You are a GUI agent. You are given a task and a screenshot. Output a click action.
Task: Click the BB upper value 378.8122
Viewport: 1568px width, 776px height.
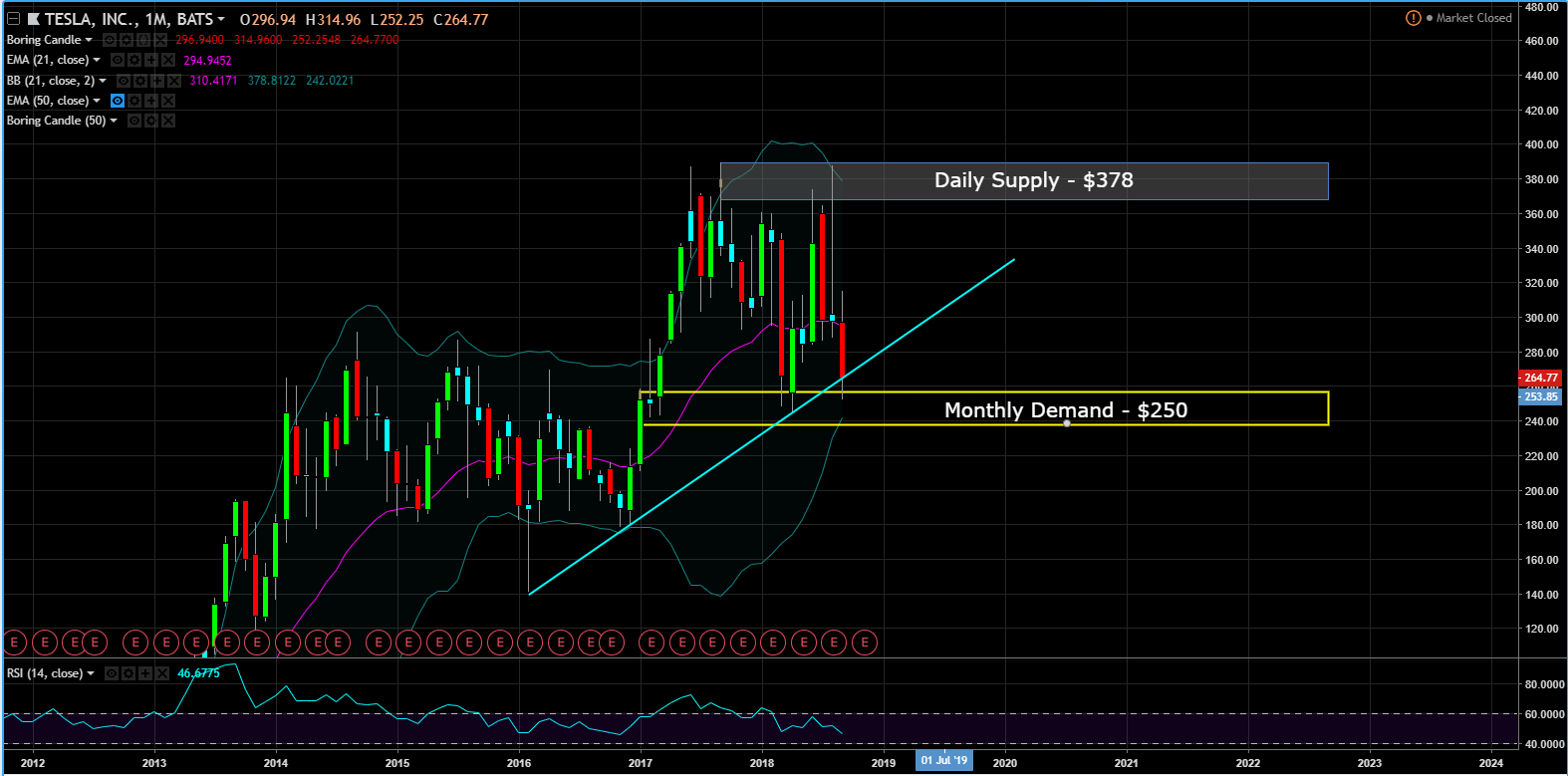tap(272, 81)
